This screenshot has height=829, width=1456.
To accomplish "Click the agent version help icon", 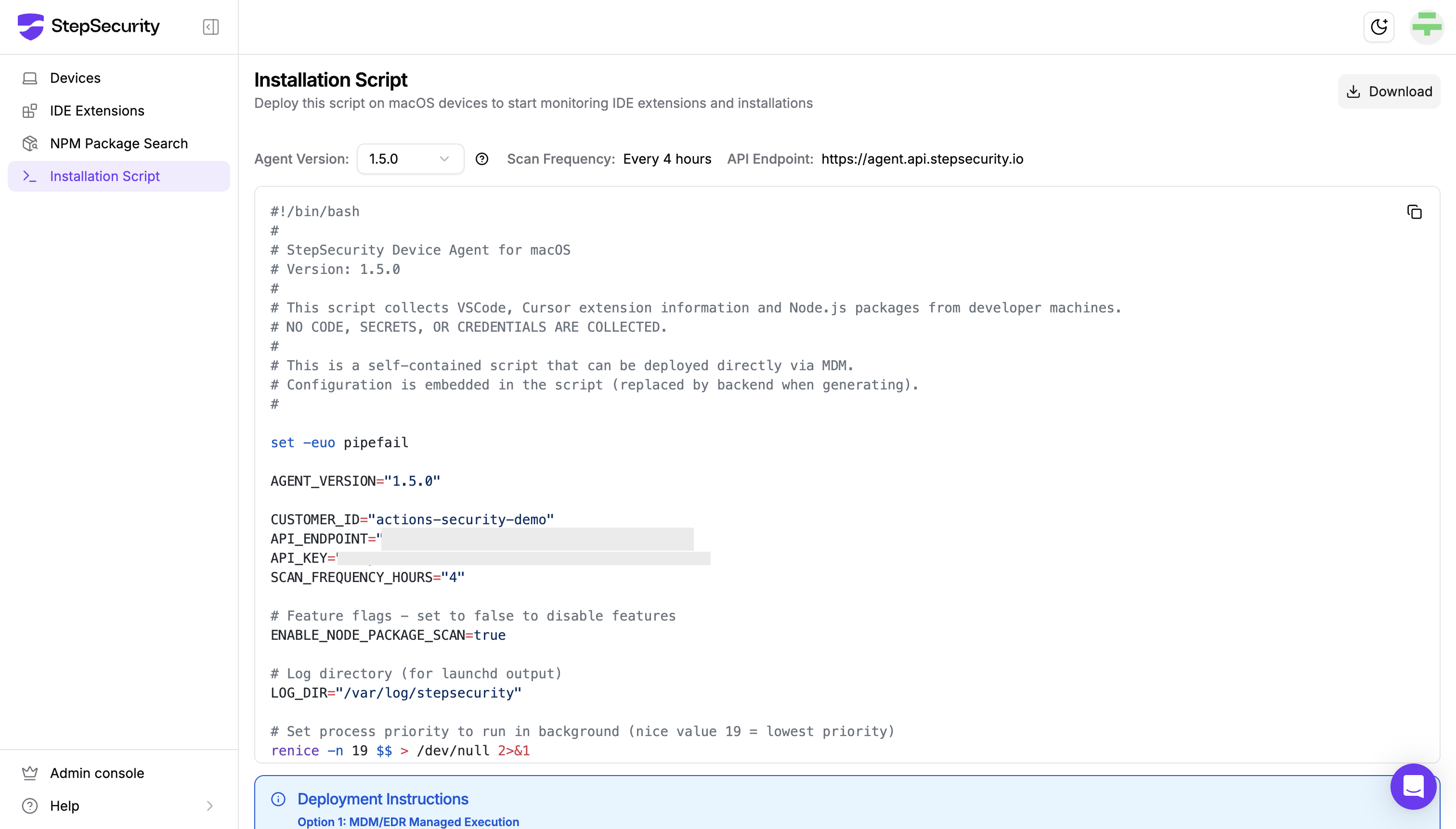I will 482,159.
